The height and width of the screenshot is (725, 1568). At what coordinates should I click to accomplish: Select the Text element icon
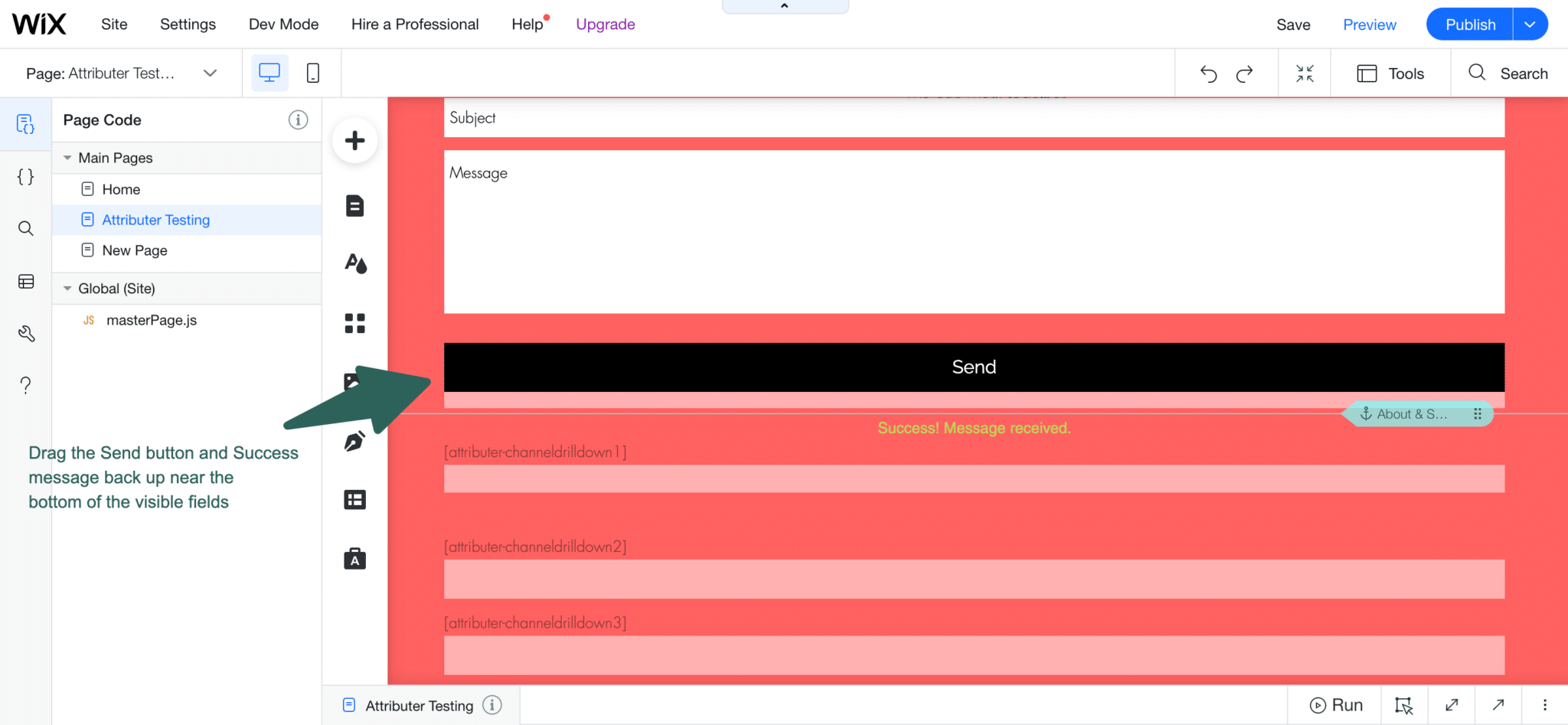click(x=354, y=205)
